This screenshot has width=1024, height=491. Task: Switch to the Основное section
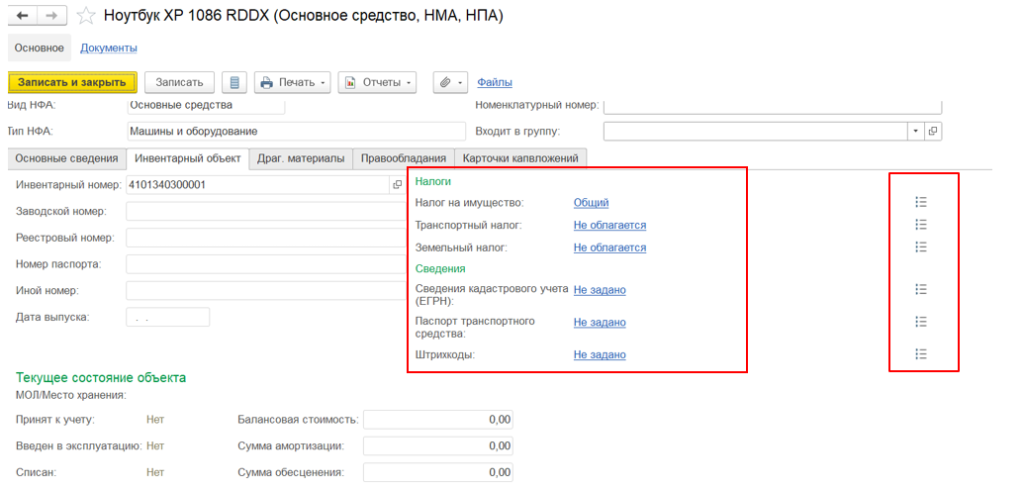39,48
